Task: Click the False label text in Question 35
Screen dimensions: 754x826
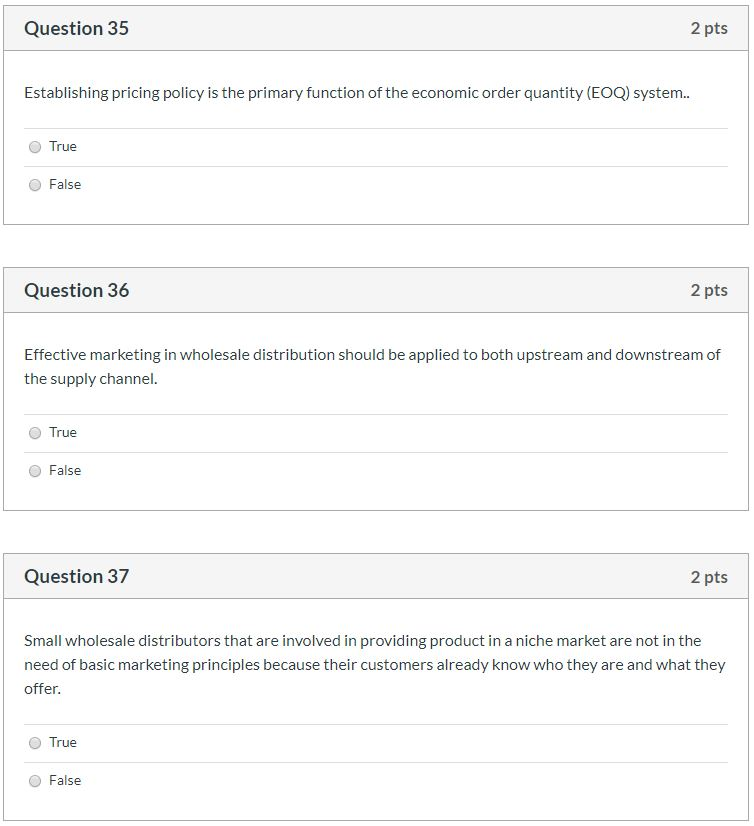Action: pyautogui.click(x=64, y=184)
